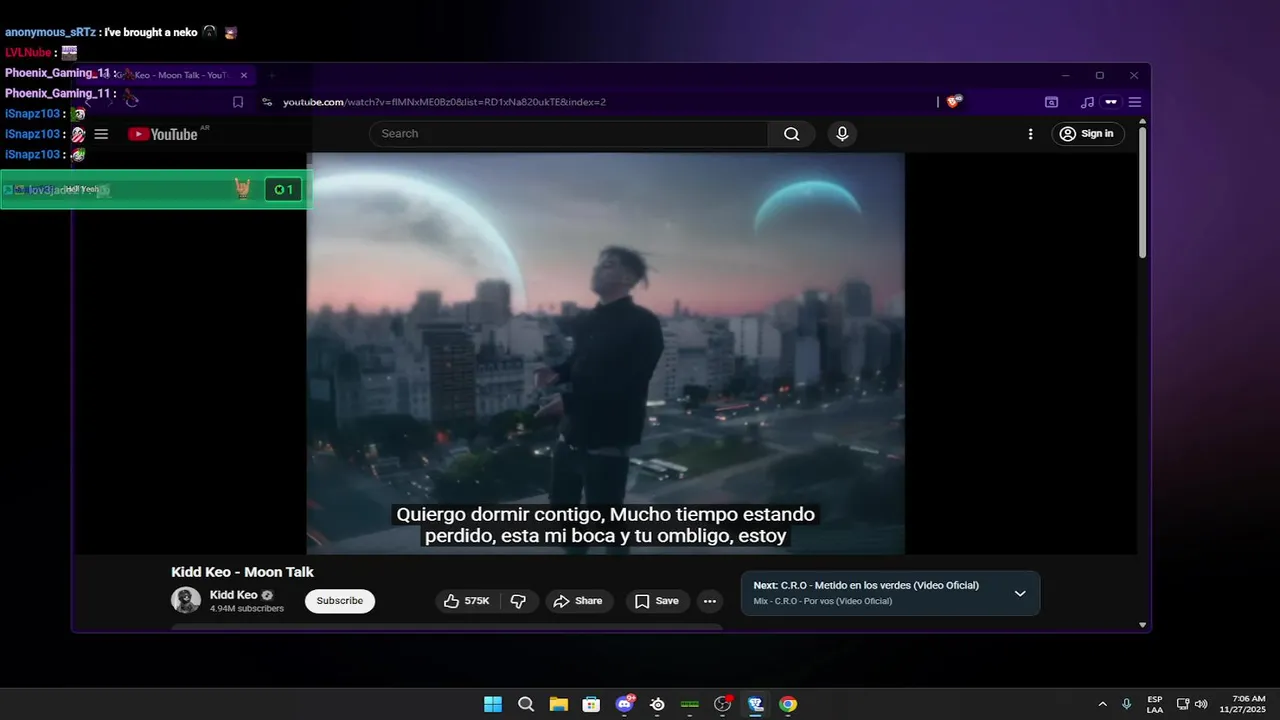The image size is (1280, 720).
Task: Click the Kidd Keo - Moon Talk title
Action: coord(242,572)
